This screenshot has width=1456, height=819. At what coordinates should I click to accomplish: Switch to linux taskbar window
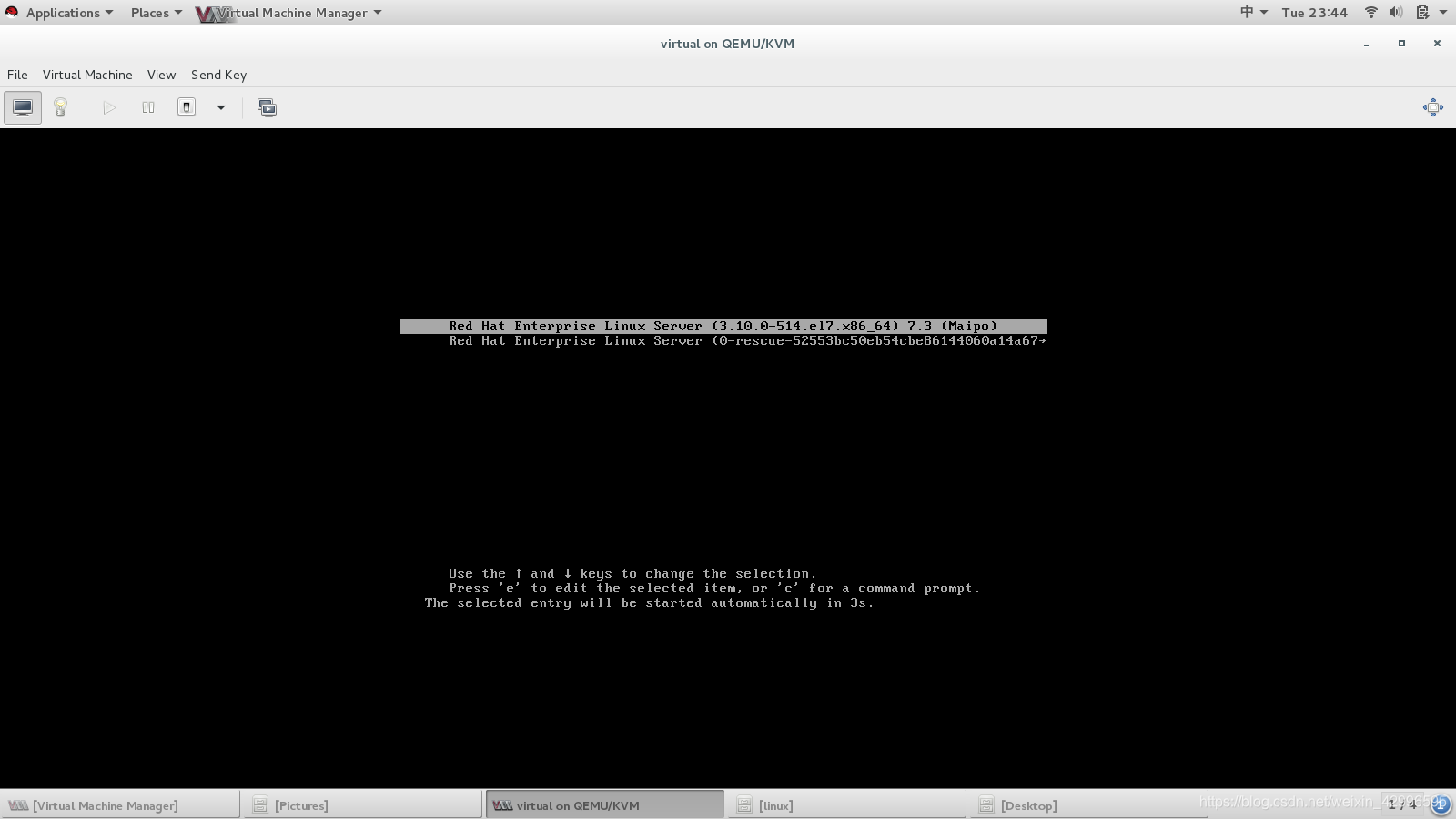tap(846, 804)
